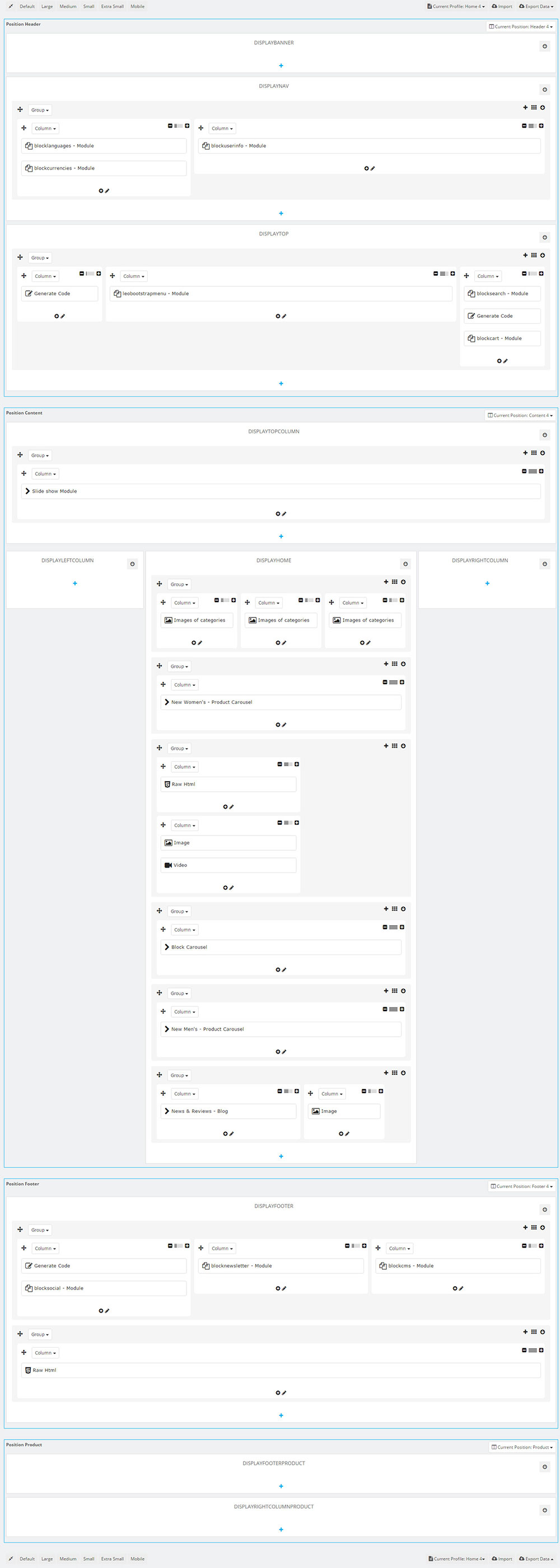Click add-widget plus icon below Slide show Module

click(278, 514)
